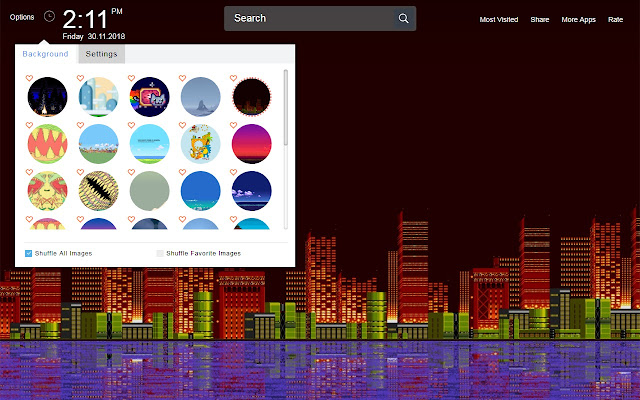Image resolution: width=640 pixels, height=400 pixels.
Task: Enable the Shuffle Favorite Images checkbox
Action: pos(160,253)
